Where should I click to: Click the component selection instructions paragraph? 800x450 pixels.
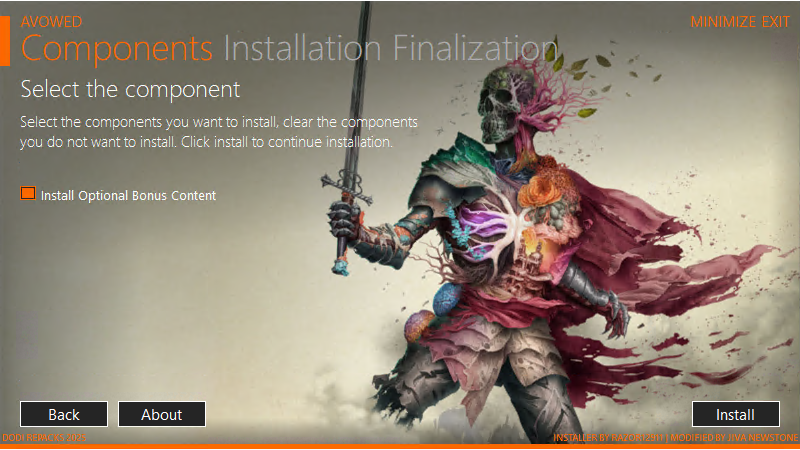coord(219,132)
